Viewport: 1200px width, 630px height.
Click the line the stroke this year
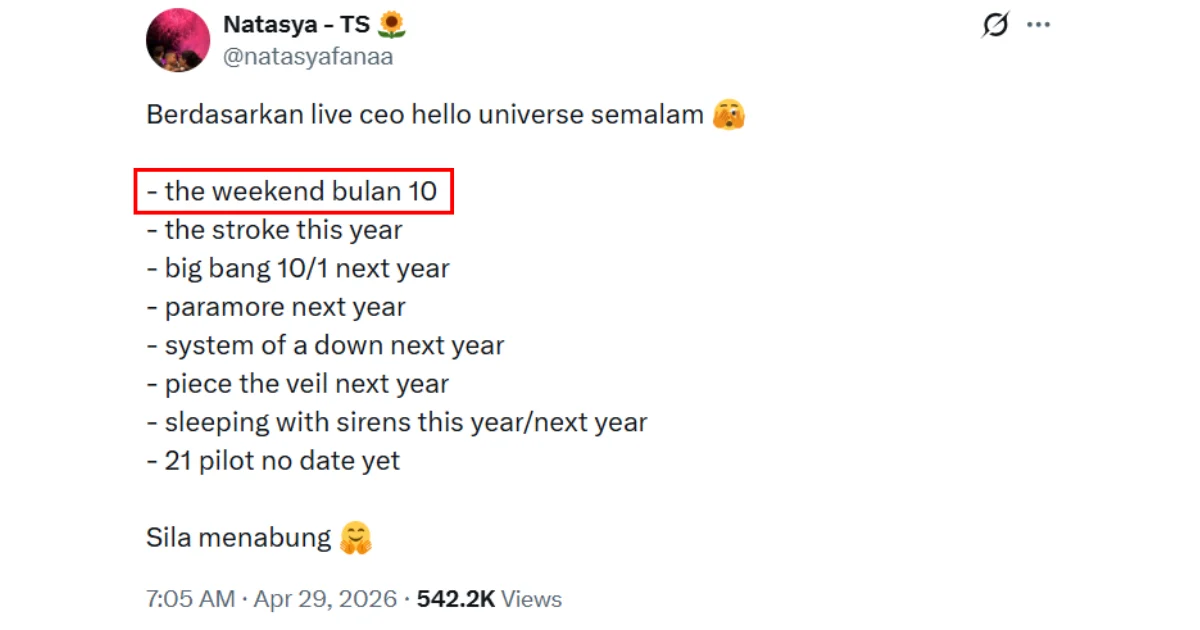(x=275, y=230)
